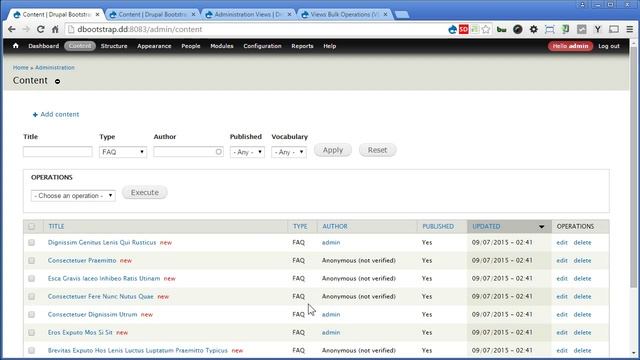Click the black circle extension icon

[x=518, y=29]
